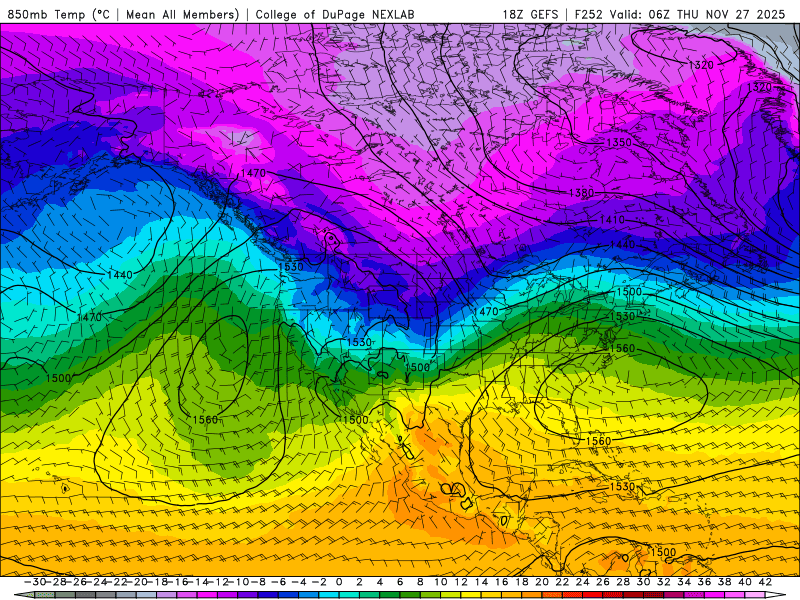Click the -30 value on the temperature scale

coord(36,582)
